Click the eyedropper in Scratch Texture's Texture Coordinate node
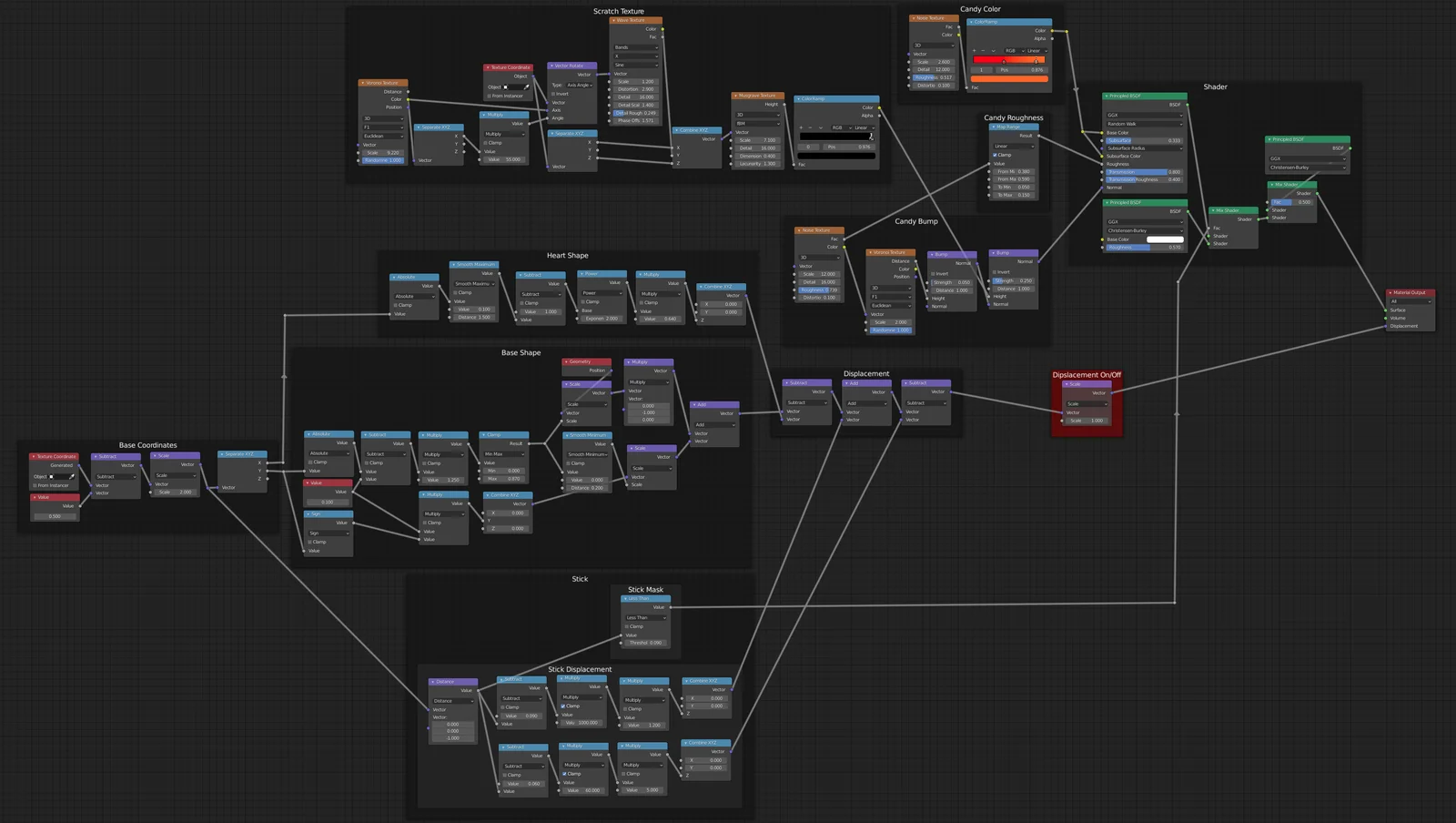Image resolution: width=1456 pixels, height=823 pixels. click(x=527, y=87)
